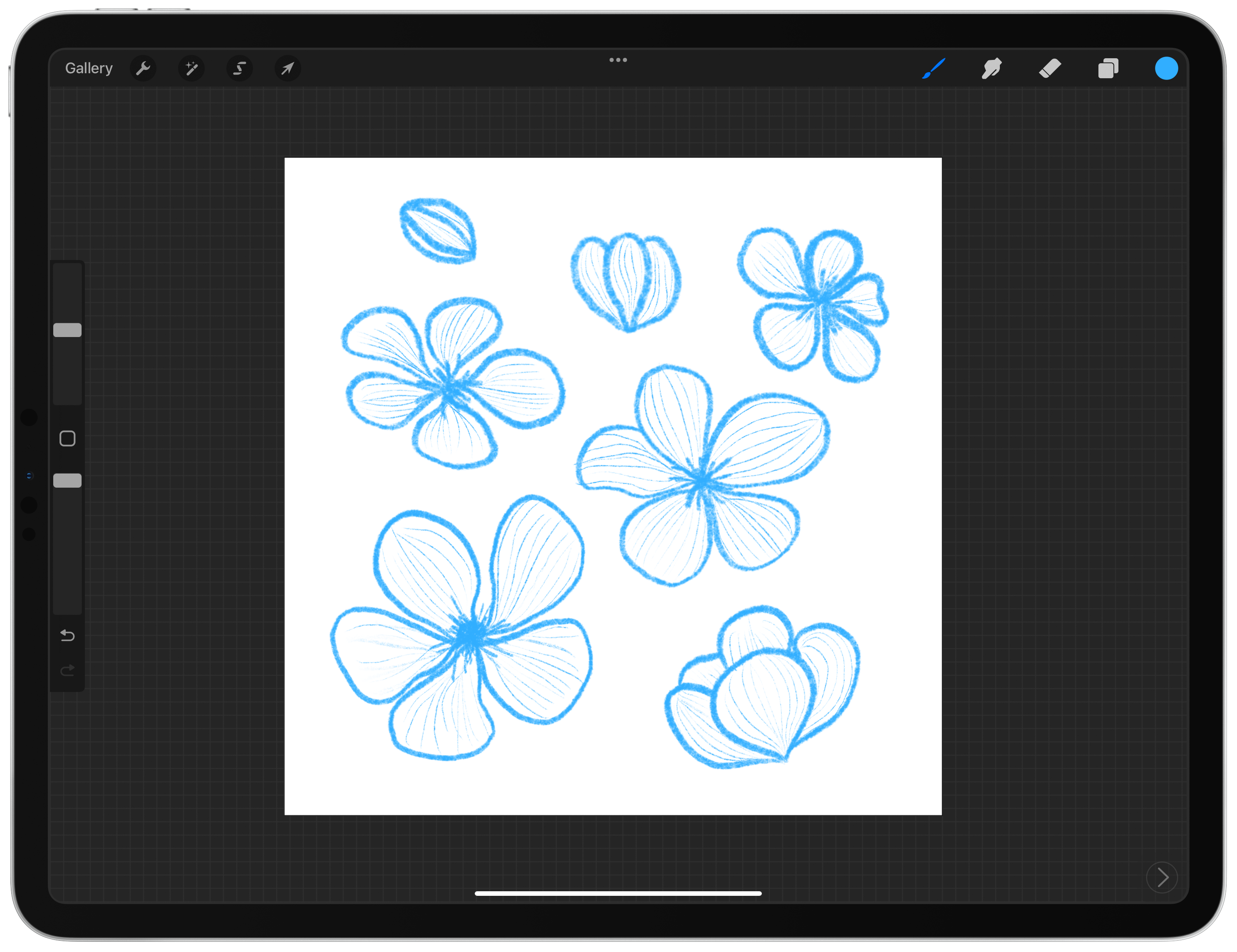The width and height of the screenshot is (1237, 952).
Task: Click the circled chevron arrow button
Action: click(1162, 877)
